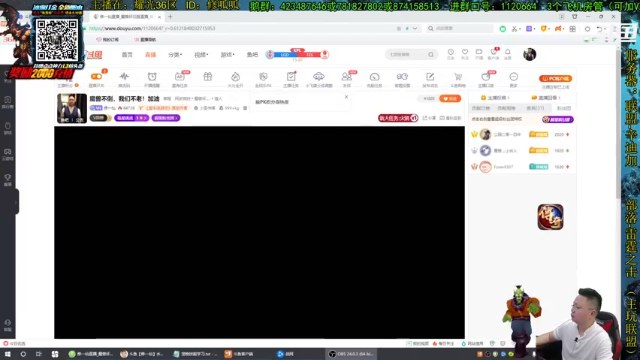Click the streamer thumbnail portrait
Image resolution: width=640 pixels, height=360 pixels.
(71, 108)
